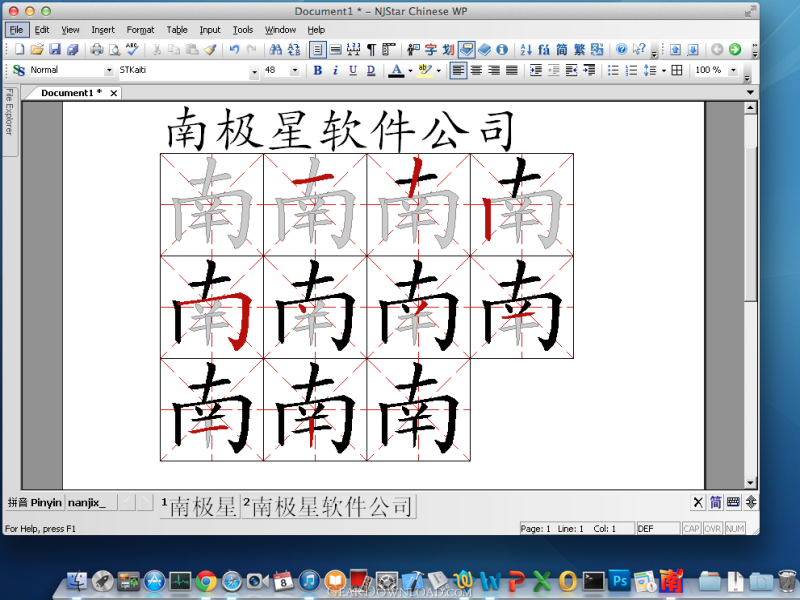Screen dimensions: 800x600
Task: Click the Save All icon
Action: pos(72,49)
